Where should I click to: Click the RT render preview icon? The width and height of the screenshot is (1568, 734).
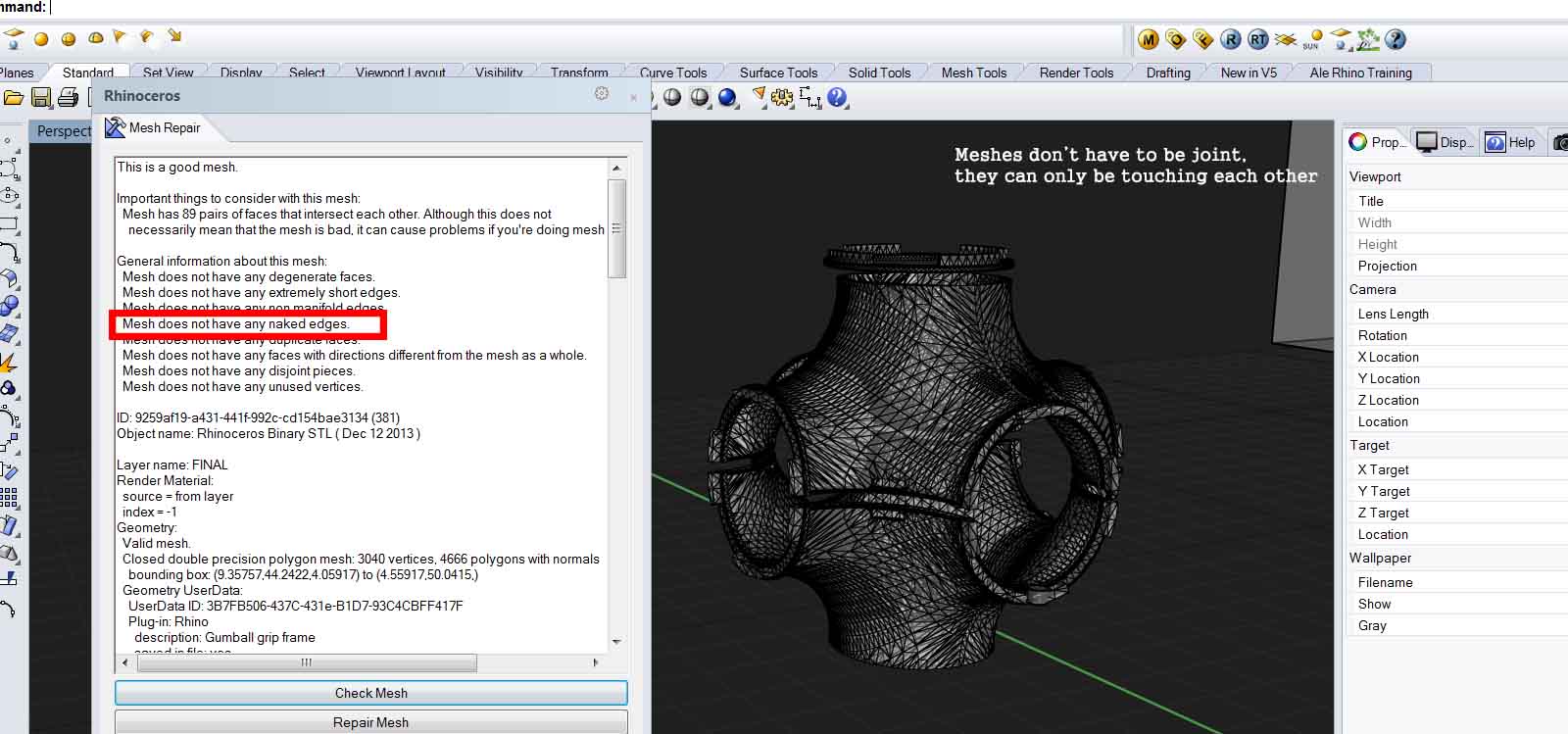[1258, 40]
